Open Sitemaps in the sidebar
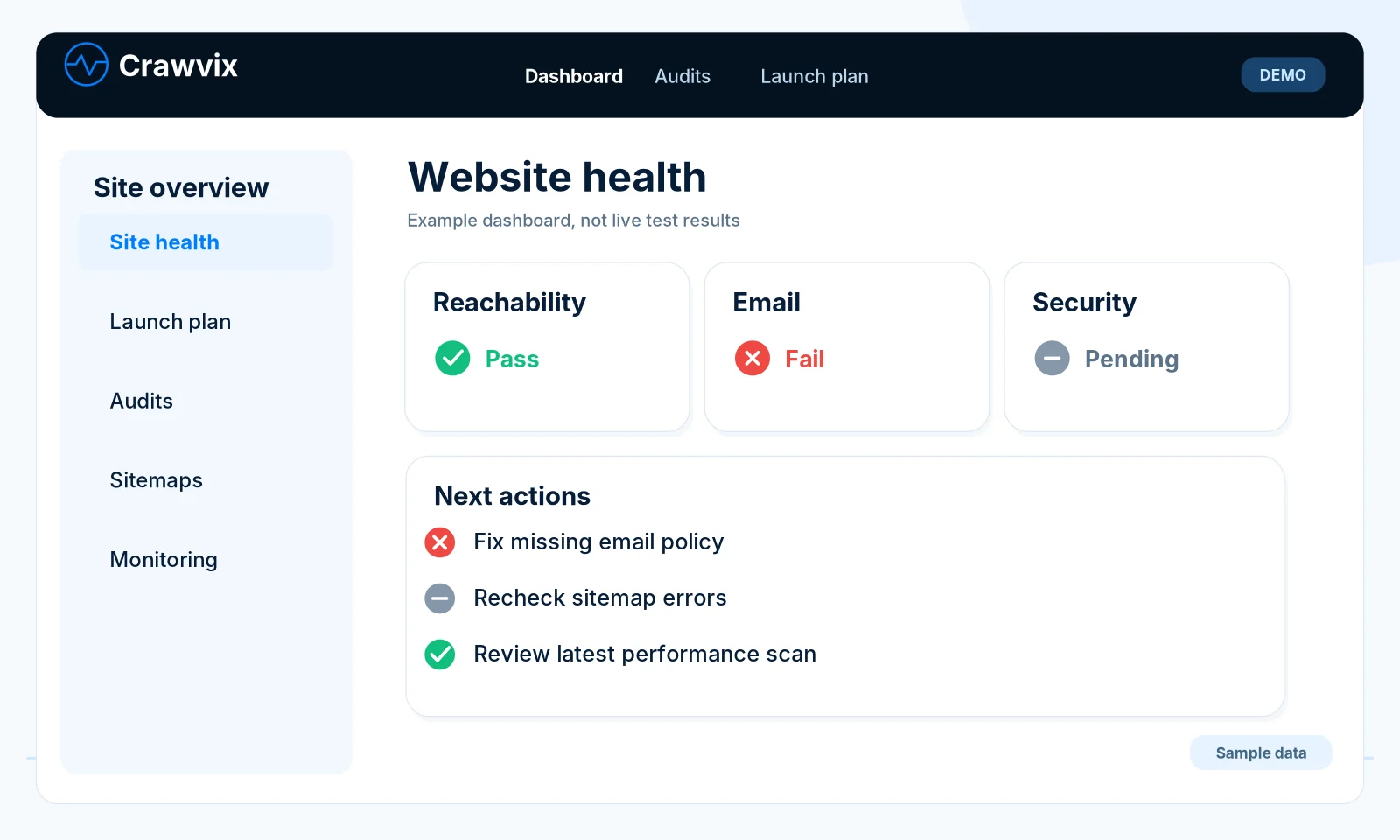This screenshot has width=1400, height=840. point(157,480)
